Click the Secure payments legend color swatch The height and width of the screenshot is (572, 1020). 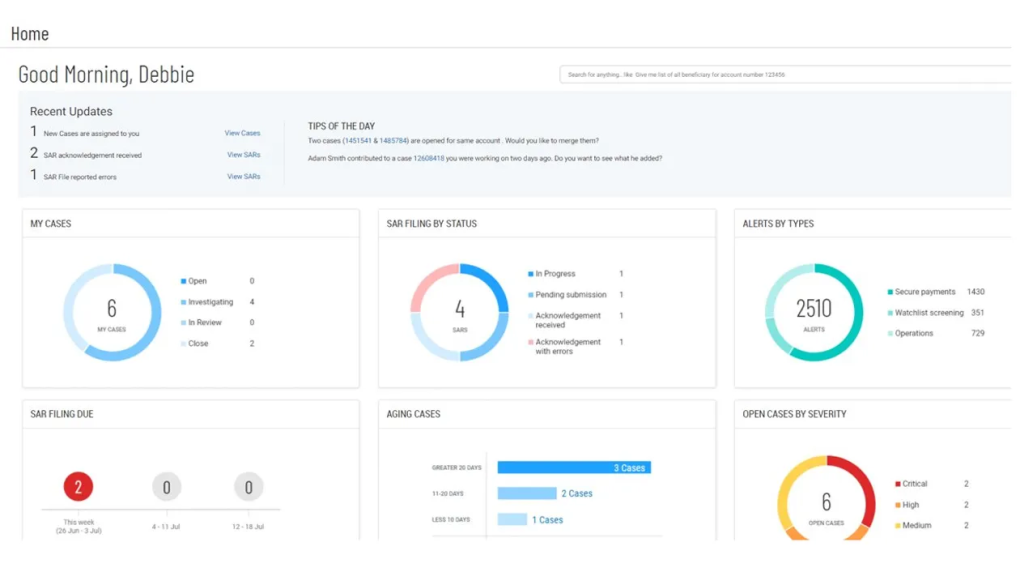[890, 292]
